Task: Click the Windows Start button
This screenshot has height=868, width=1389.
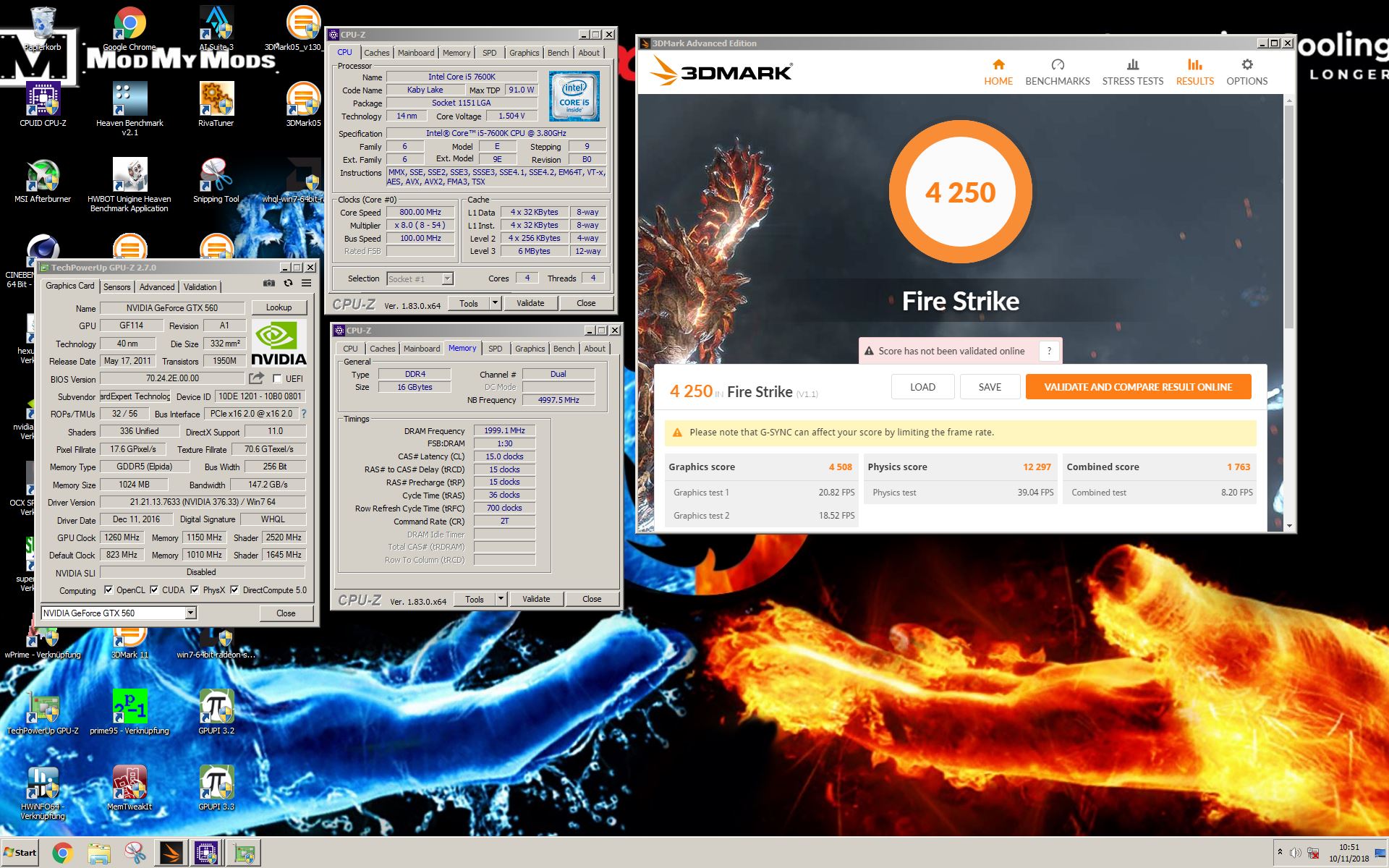Action: (x=20, y=853)
